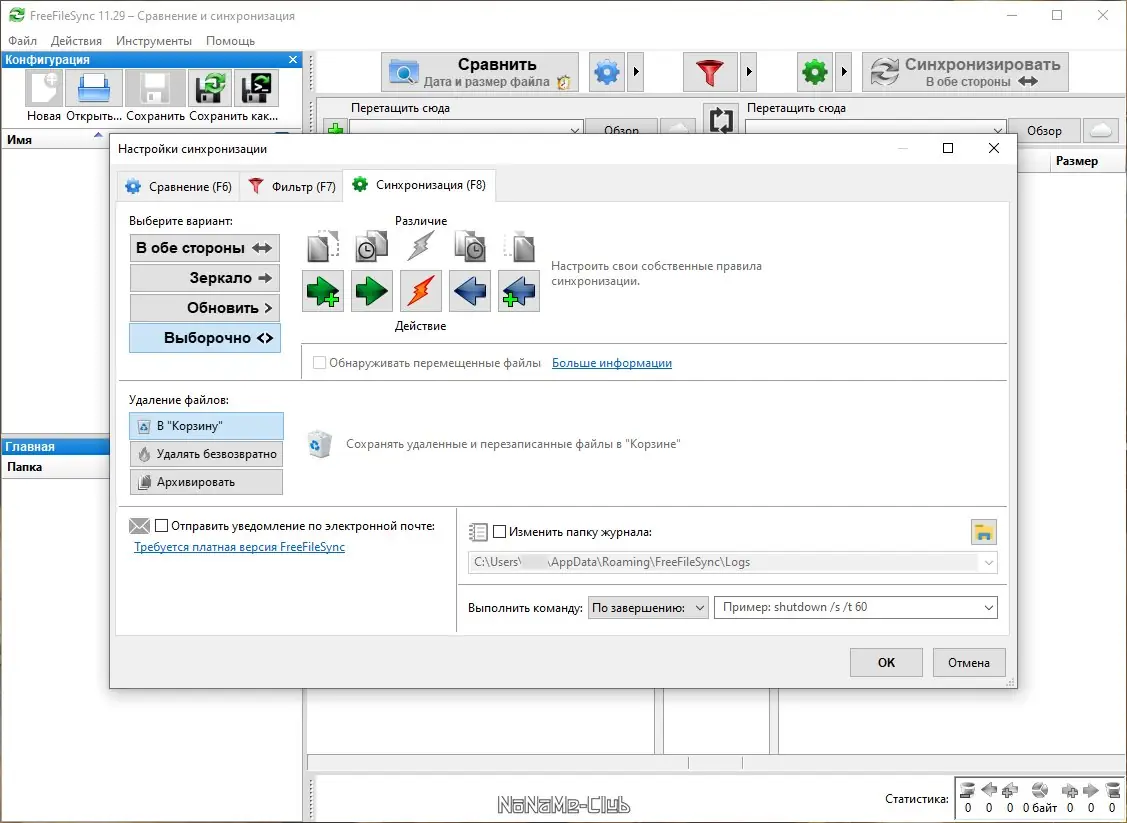Click Сохранить как icon with green arrows
This screenshot has height=823, width=1127.
click(x=210, y=88)
